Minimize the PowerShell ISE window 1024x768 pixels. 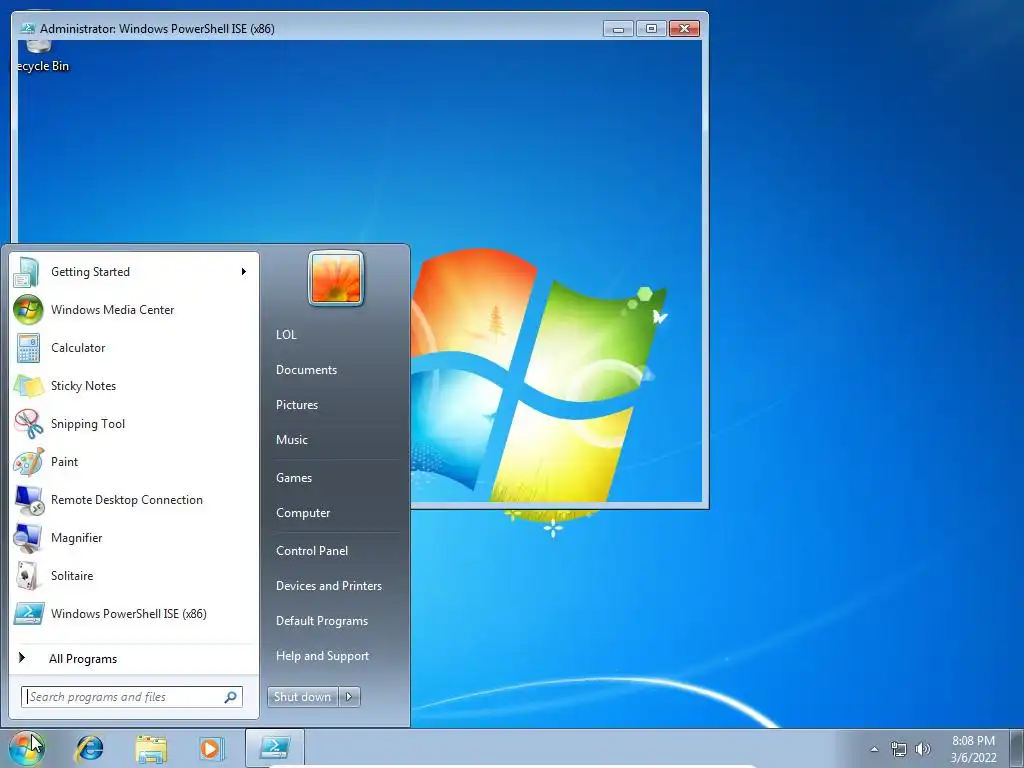coord(618,29)
